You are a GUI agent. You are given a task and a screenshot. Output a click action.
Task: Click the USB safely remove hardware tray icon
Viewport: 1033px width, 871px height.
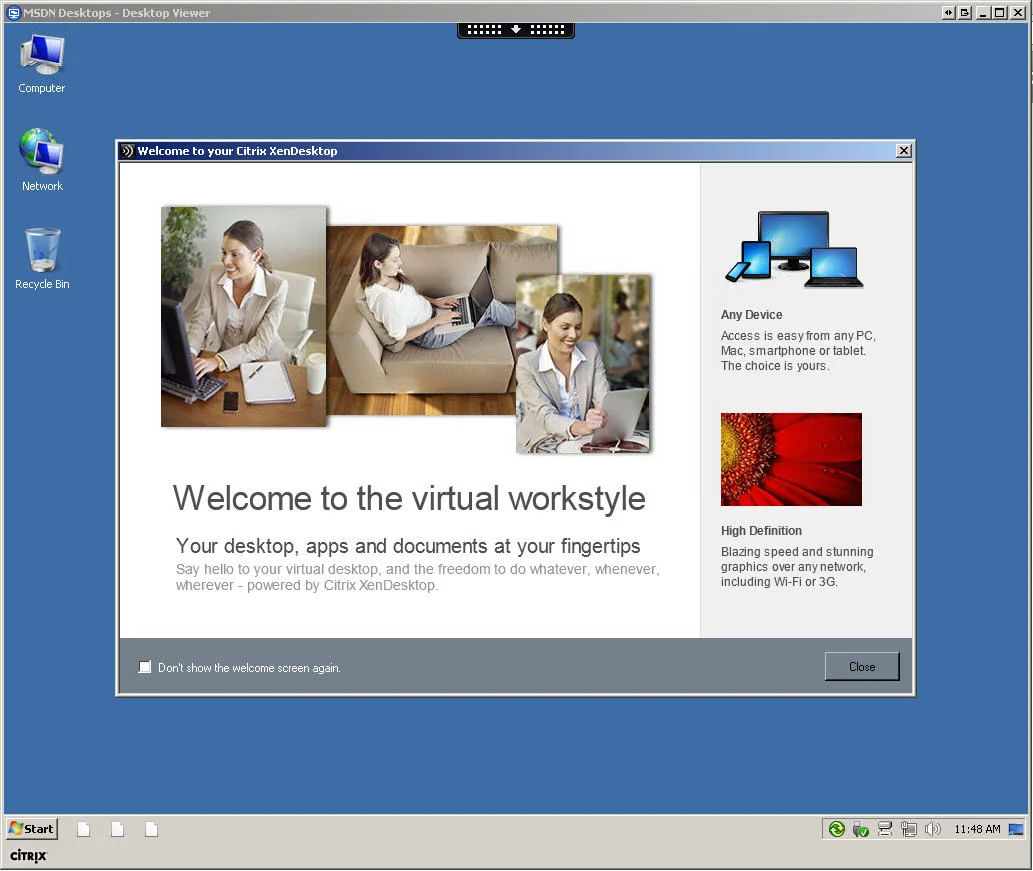pyautogui.click(x=860, y=829)
